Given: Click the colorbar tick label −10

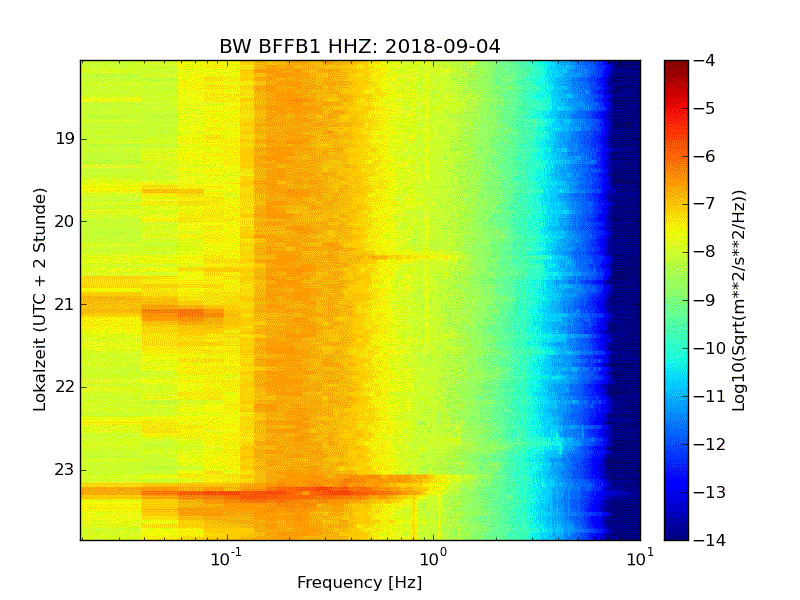Looking at the screenshot, I should pos(709,348).
